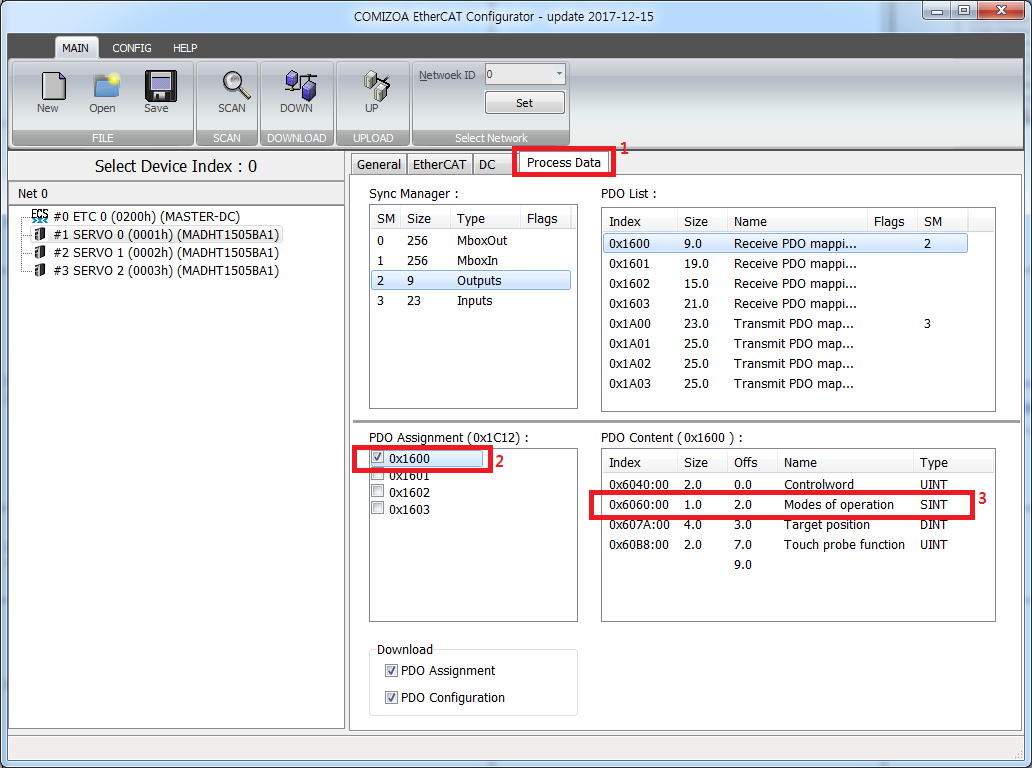Select SERVO 1 device in tree
The image size is (1032, 768).
point(165,252)
